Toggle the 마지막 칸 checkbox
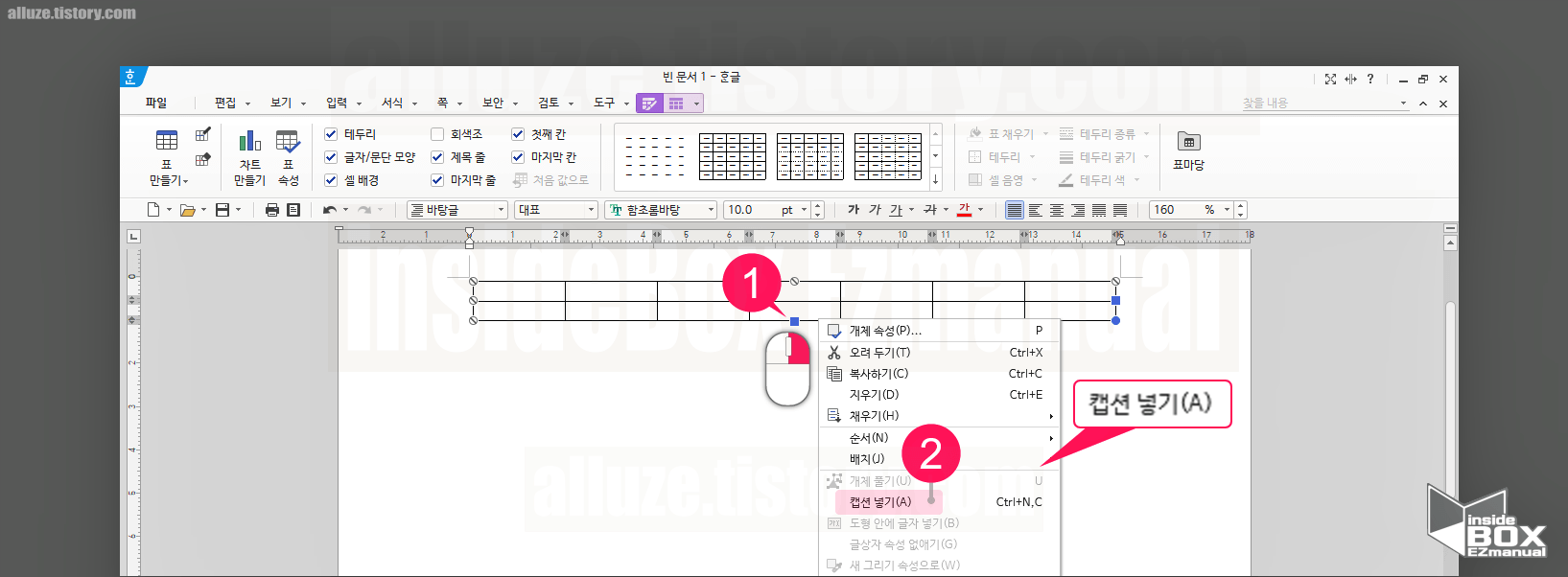 coord(518,157)
